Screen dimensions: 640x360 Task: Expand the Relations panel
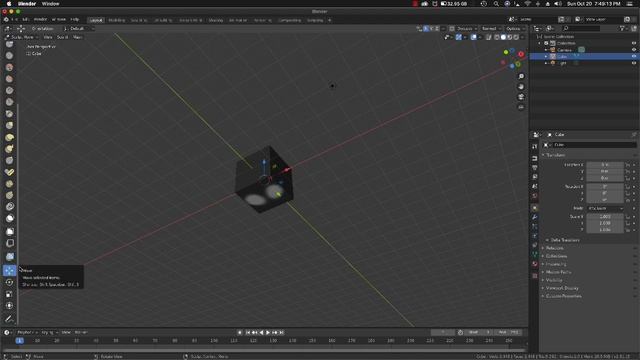[x=553, y=248]
